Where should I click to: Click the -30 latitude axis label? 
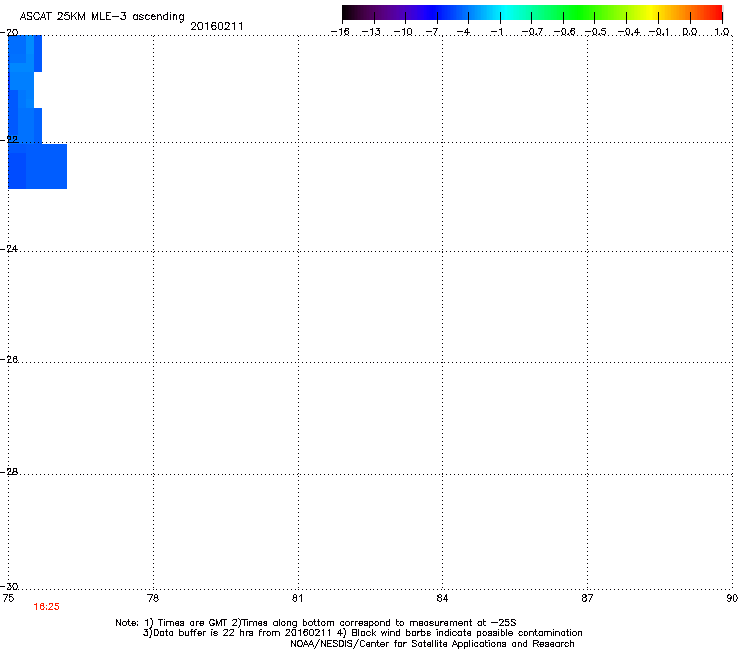coord(10,586)
